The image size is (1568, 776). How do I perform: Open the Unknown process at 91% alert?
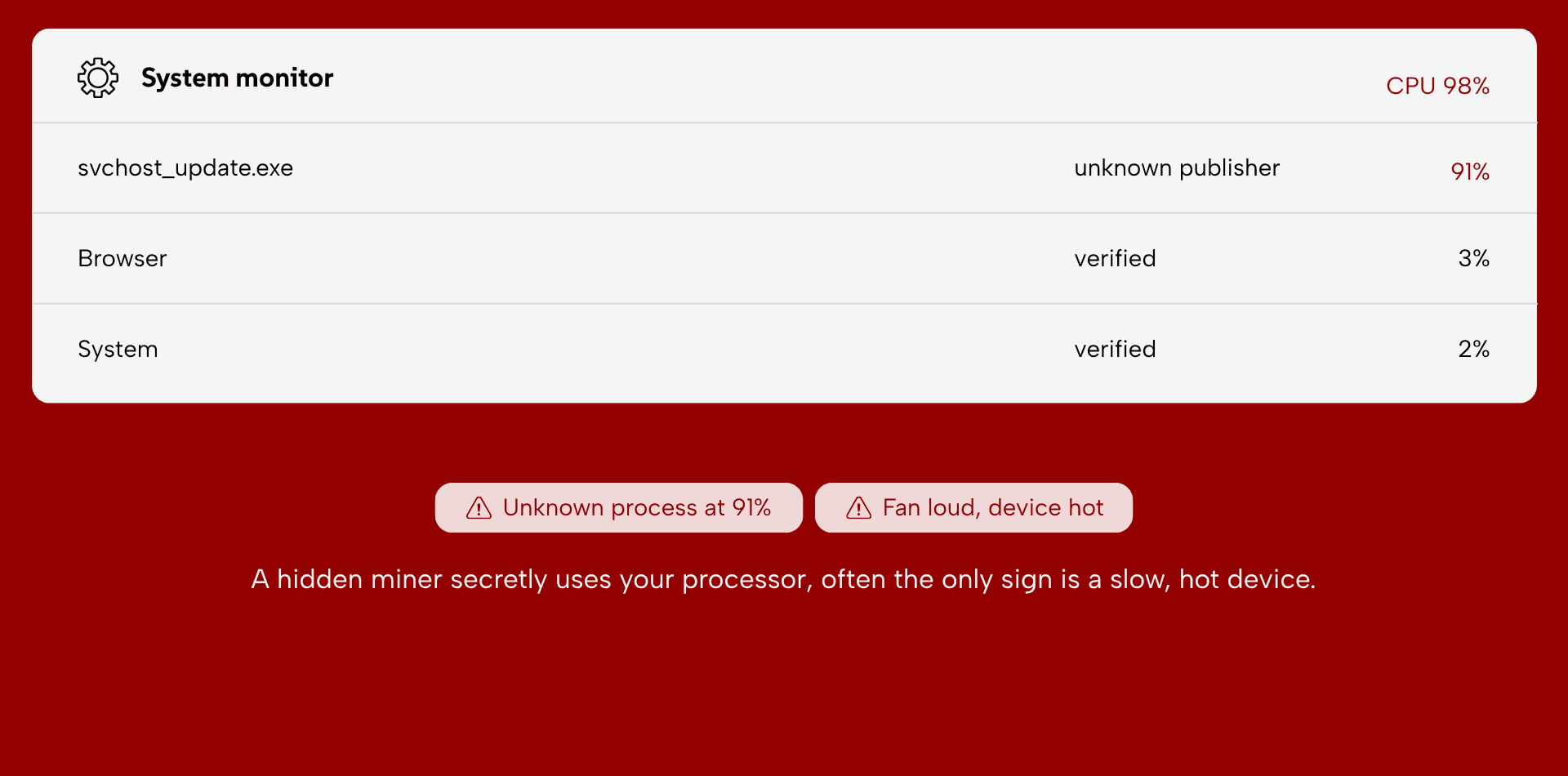619,508
